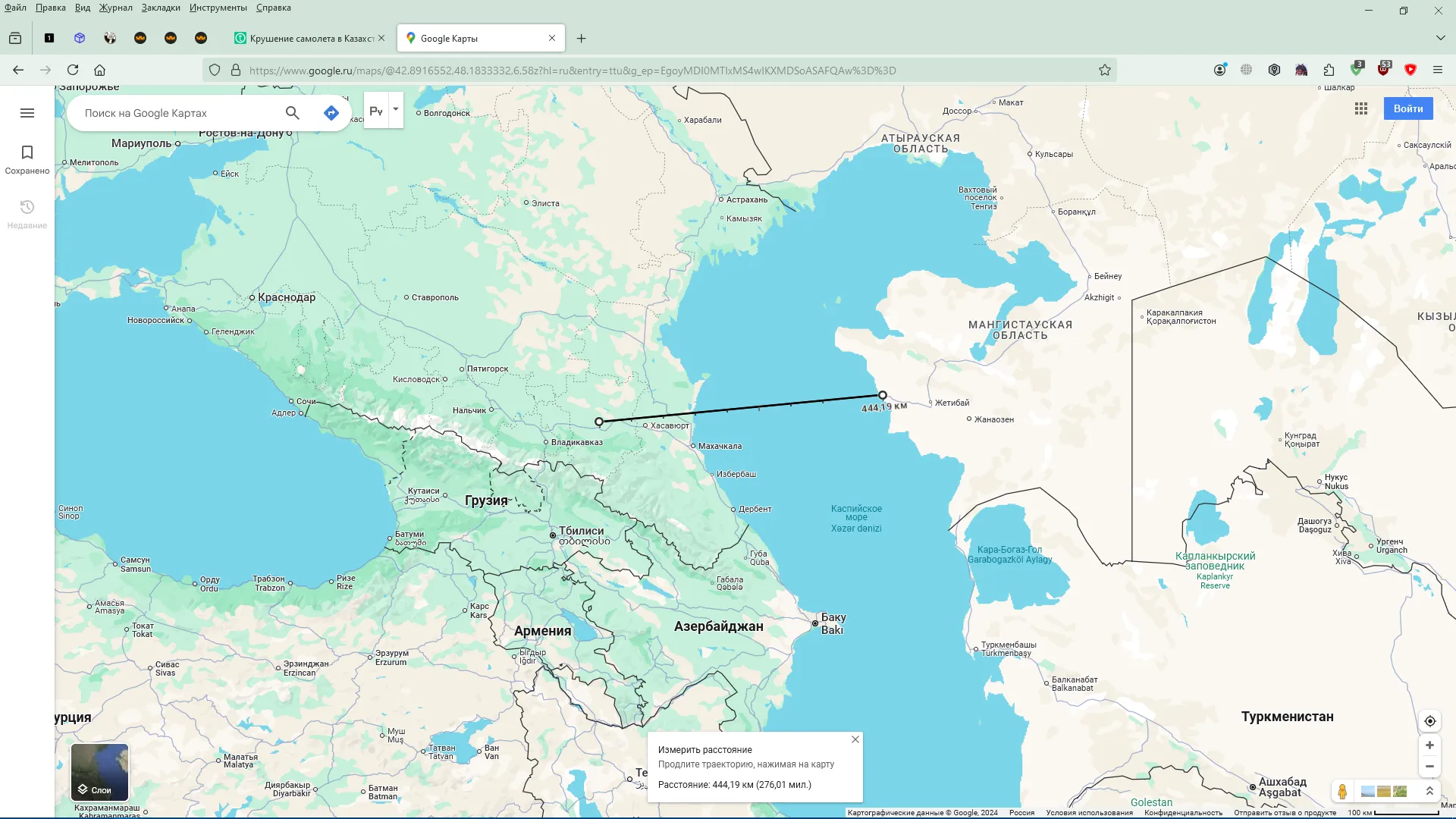The image size is (1456, 819).
Task: Show my location on the map
Action: (x=1429, y=721)
